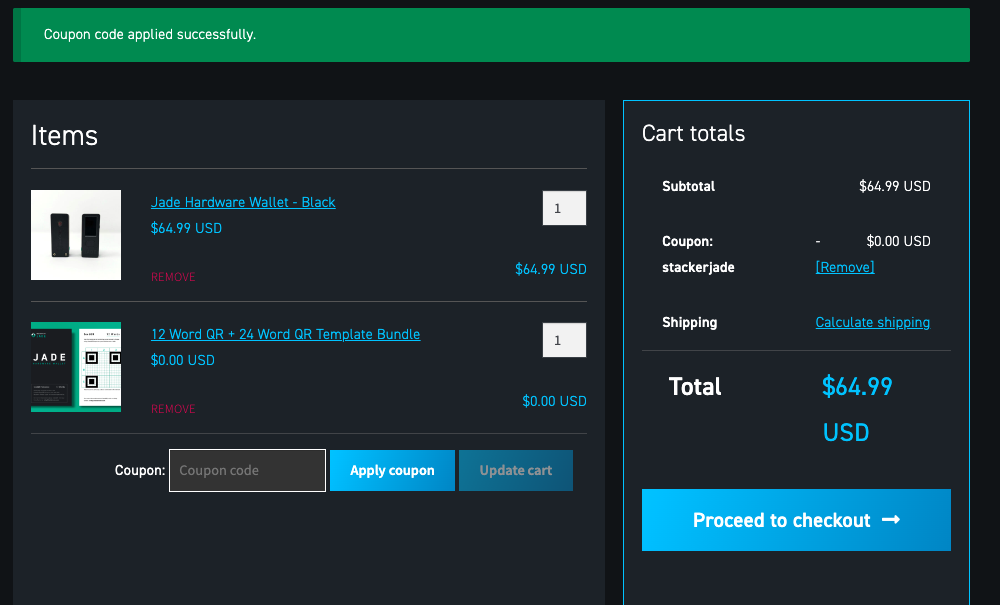
Task: Click the Coupon code input field
Action: 247,470
